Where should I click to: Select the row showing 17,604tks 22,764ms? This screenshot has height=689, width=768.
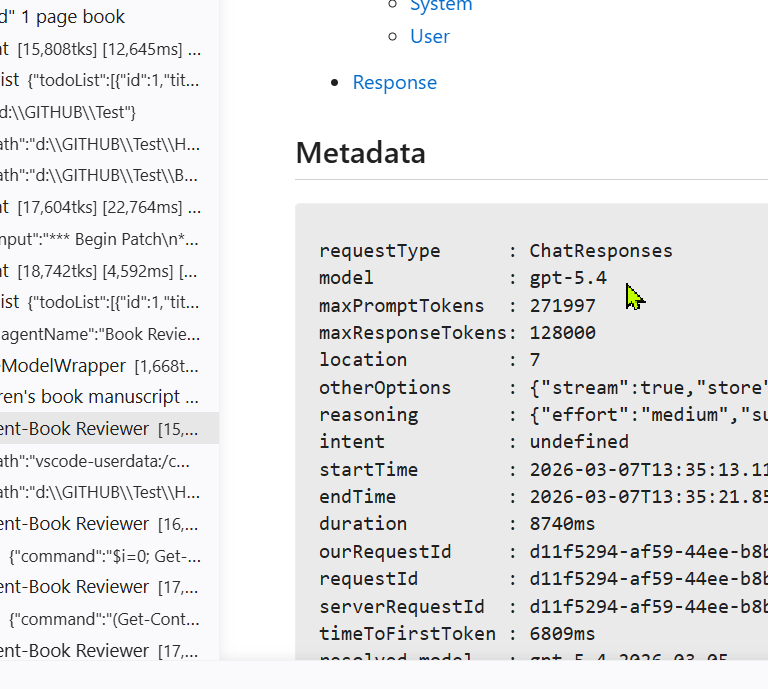point(109,207)
